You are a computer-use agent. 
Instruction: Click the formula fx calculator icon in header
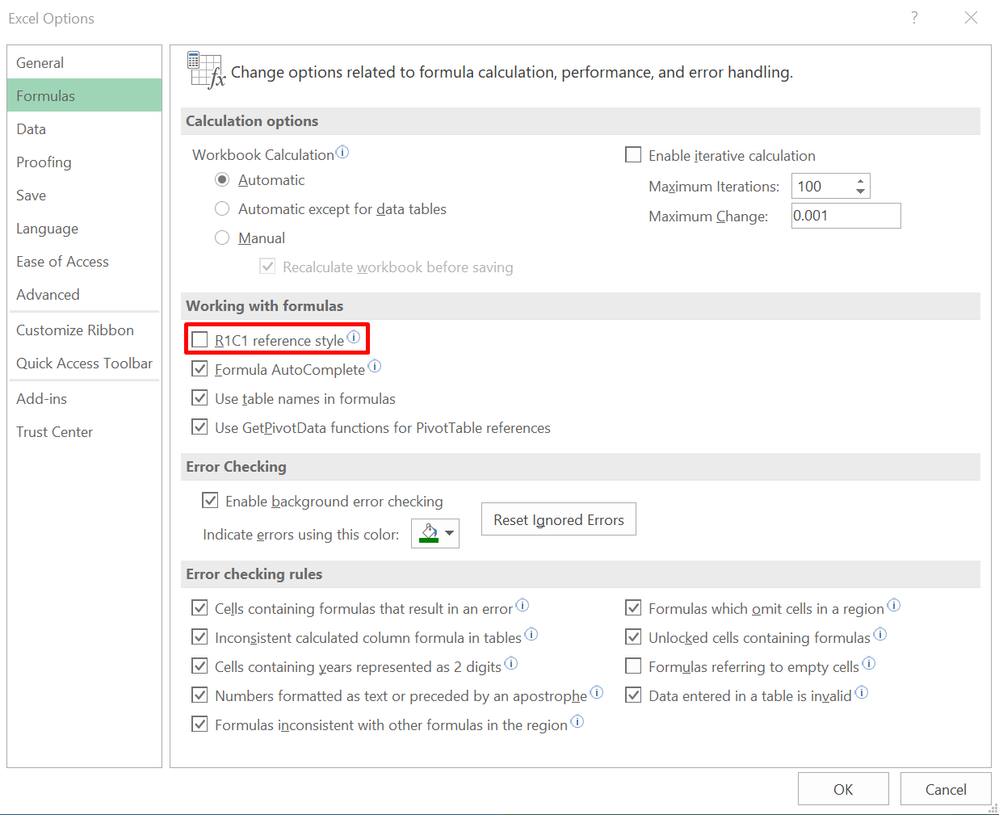click(206, 70)
